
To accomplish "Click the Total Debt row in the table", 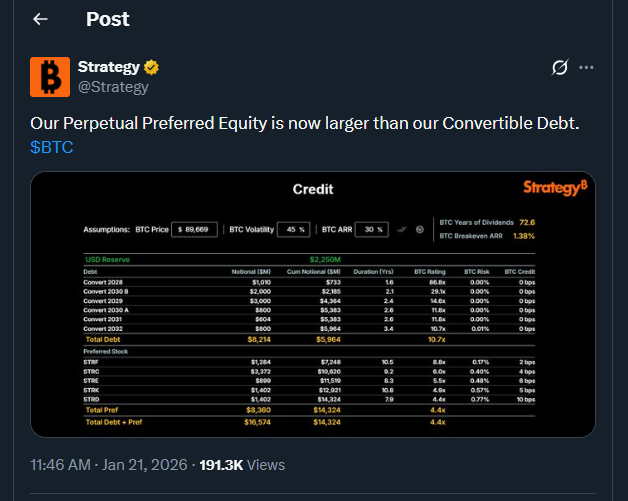I will (x=312, y=340).
